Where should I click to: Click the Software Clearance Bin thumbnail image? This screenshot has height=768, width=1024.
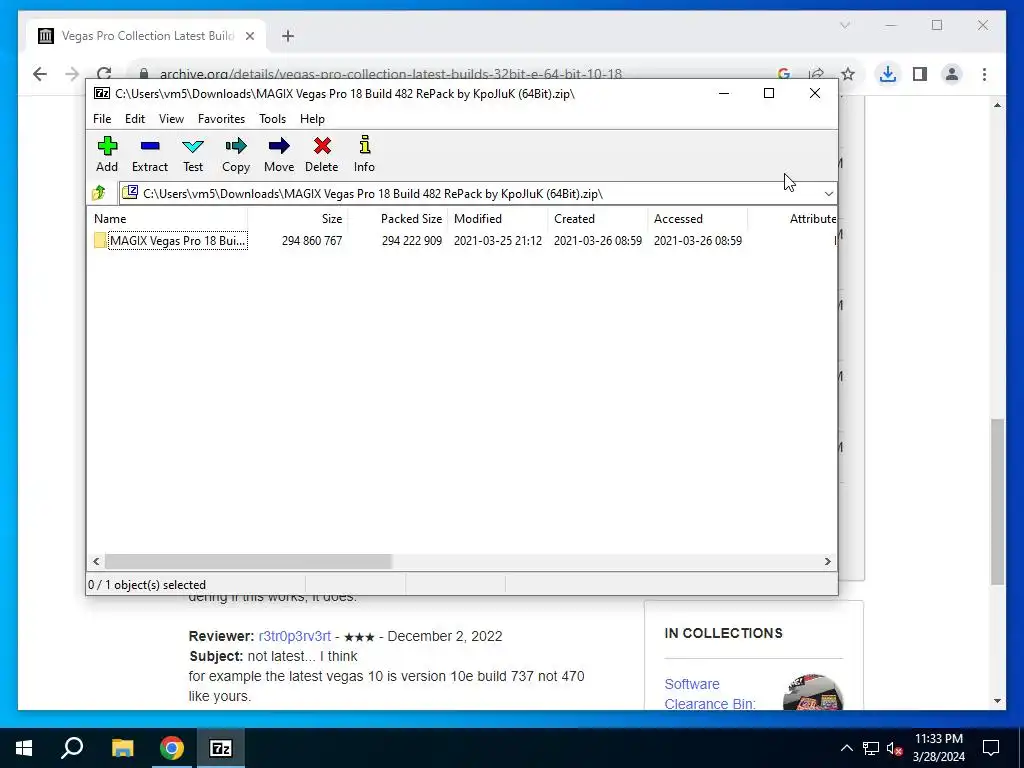coord(812,692)
